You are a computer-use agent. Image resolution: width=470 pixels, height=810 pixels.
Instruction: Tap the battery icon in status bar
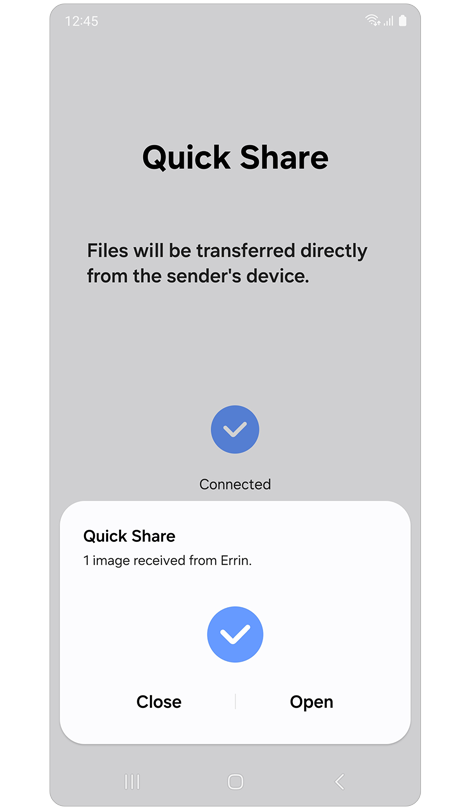click(403, 21)
